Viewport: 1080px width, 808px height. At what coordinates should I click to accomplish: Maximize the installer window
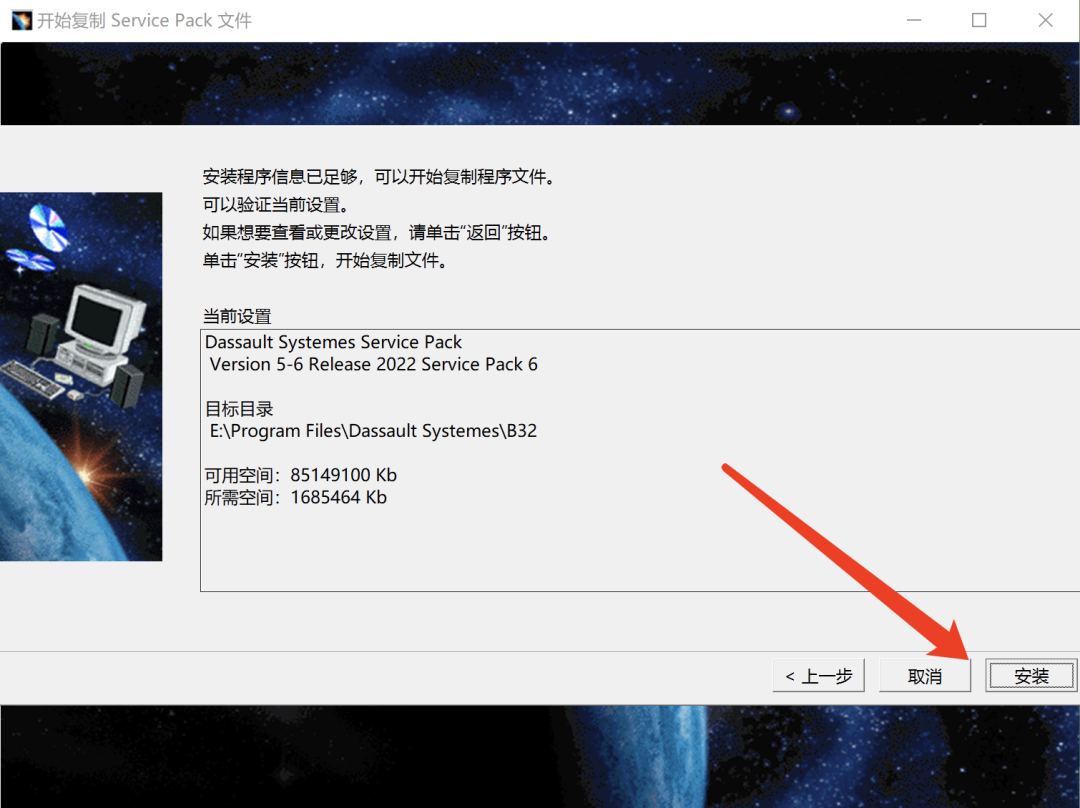979,20
